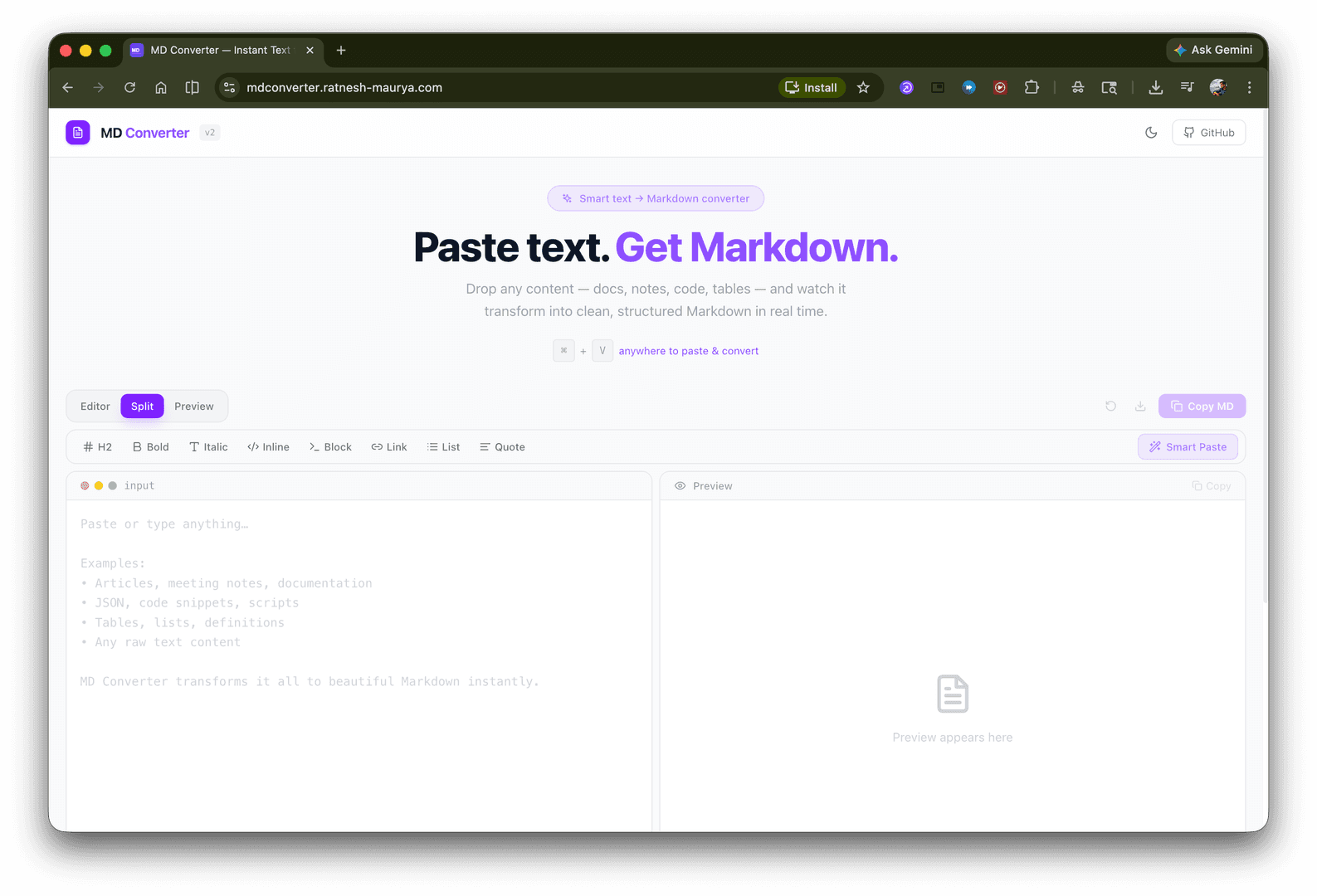Viewport: 1317px width, 896px height.
Task: Apply Bold formatting from toolbar
Action: 151,447
